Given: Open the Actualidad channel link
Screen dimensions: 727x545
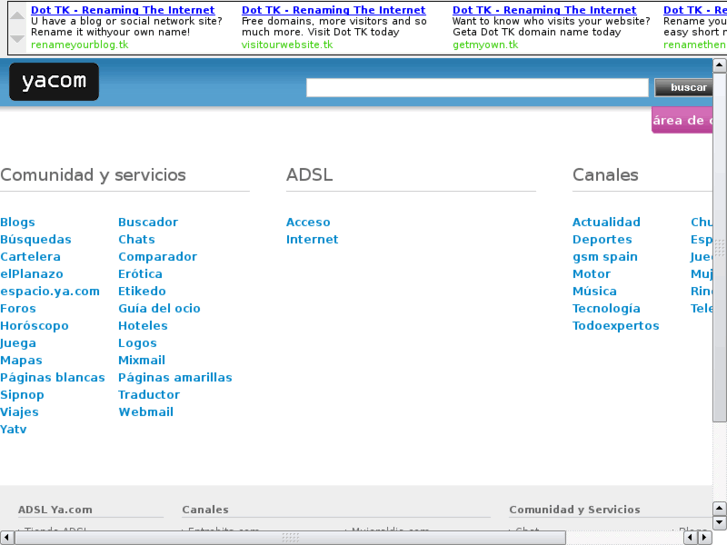Looking at the screenshot, I should tap(606, 222).
